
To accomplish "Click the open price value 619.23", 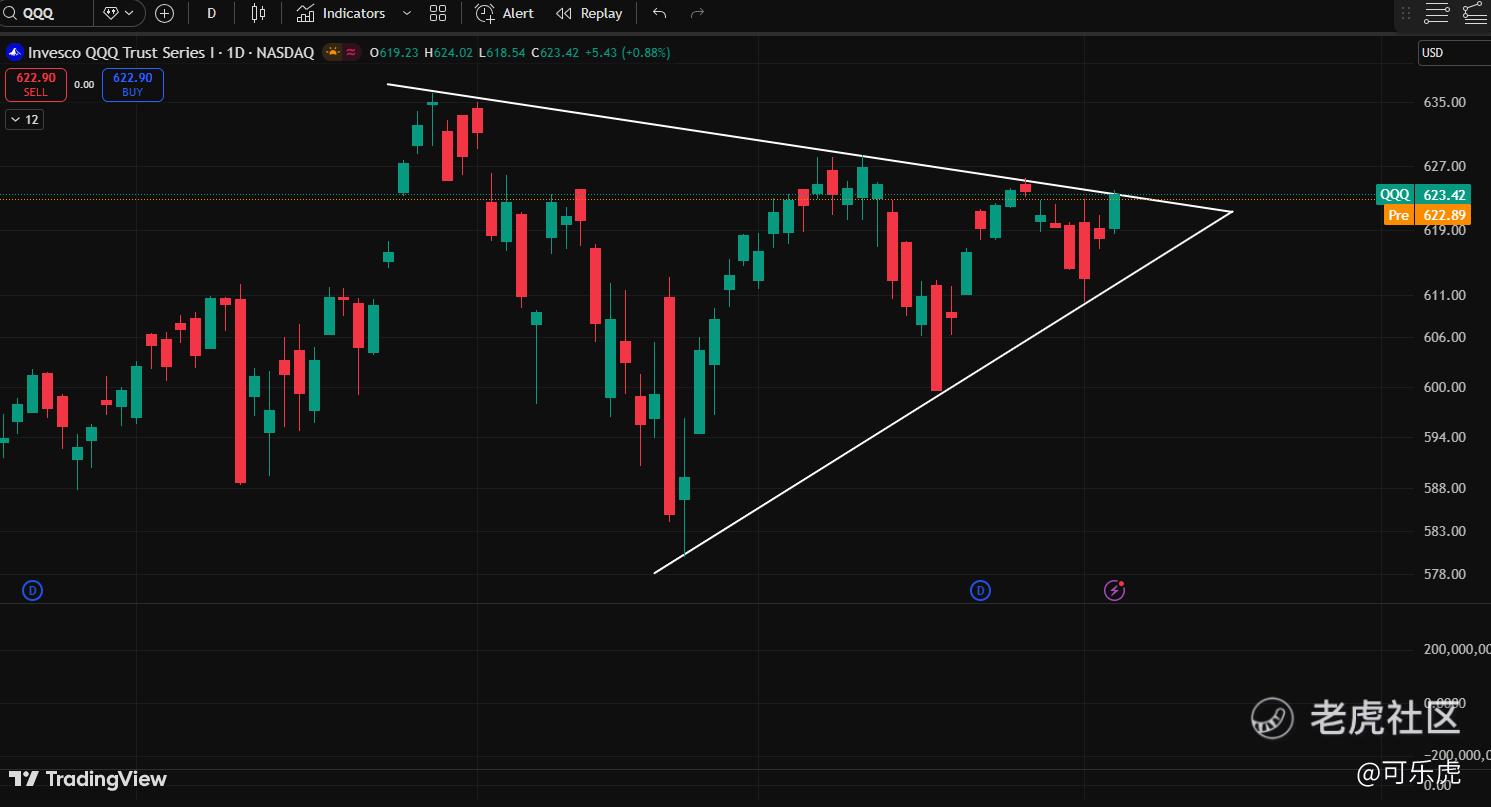I will point(399,53).
